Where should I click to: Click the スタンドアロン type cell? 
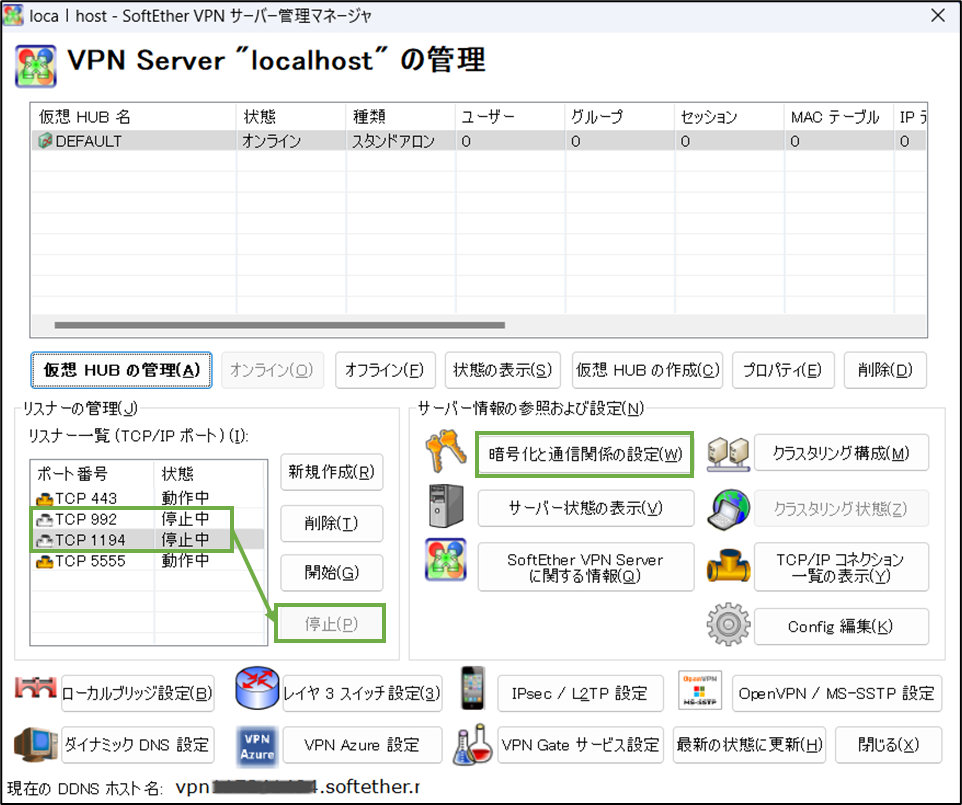pyautogui.click(x=393, y=141)
